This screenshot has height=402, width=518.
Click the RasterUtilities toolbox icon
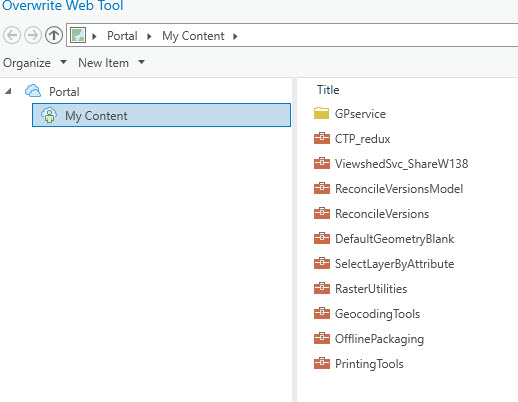(322, 288)
